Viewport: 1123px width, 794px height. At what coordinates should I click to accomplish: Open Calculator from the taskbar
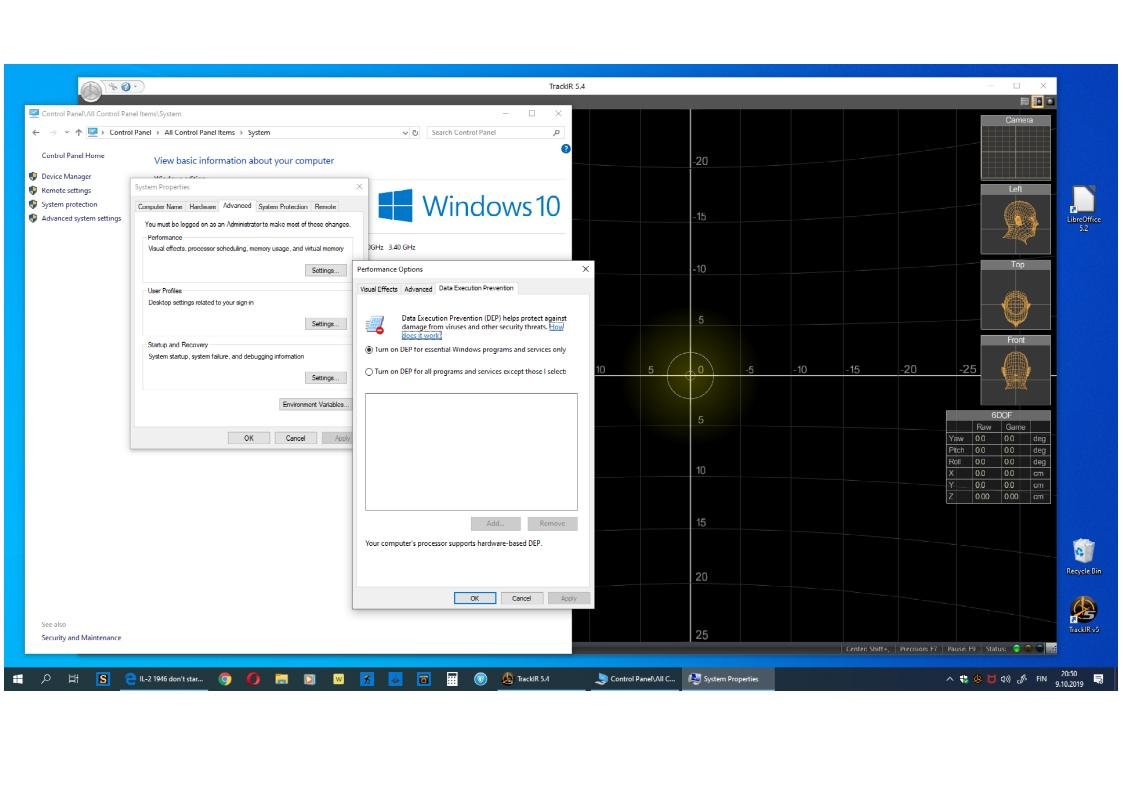pos(452,679)
